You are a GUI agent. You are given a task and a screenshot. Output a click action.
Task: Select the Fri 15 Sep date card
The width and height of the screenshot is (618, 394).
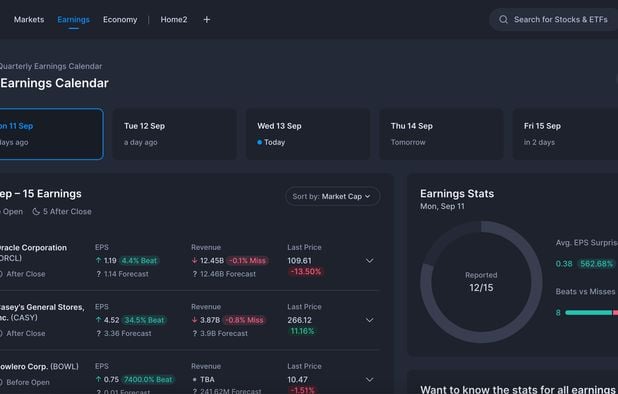pos(565,134)
